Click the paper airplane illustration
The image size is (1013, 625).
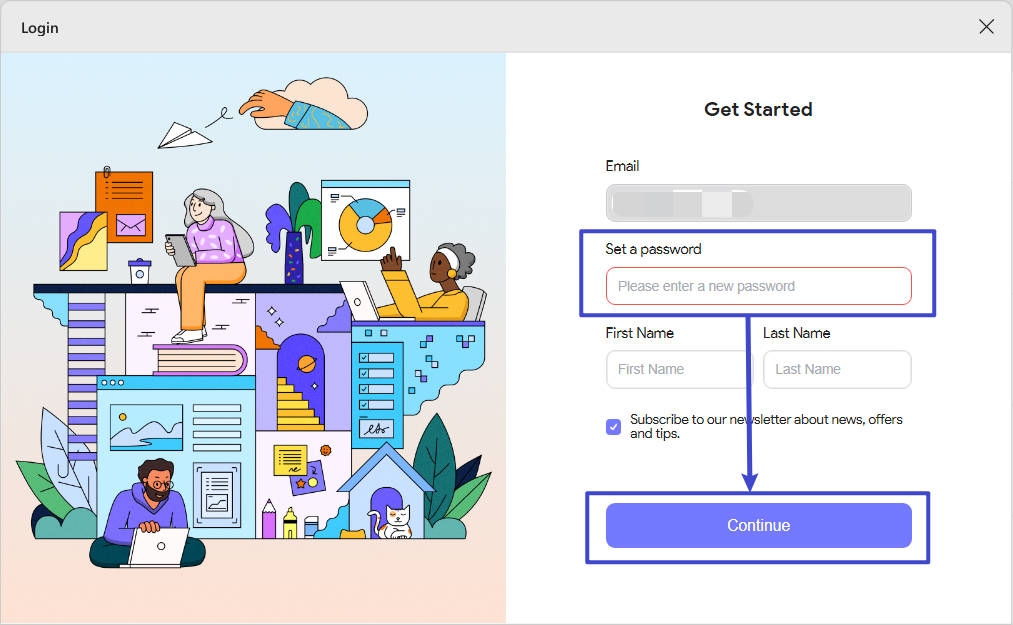pyautogui.click(x=183, y=134)
